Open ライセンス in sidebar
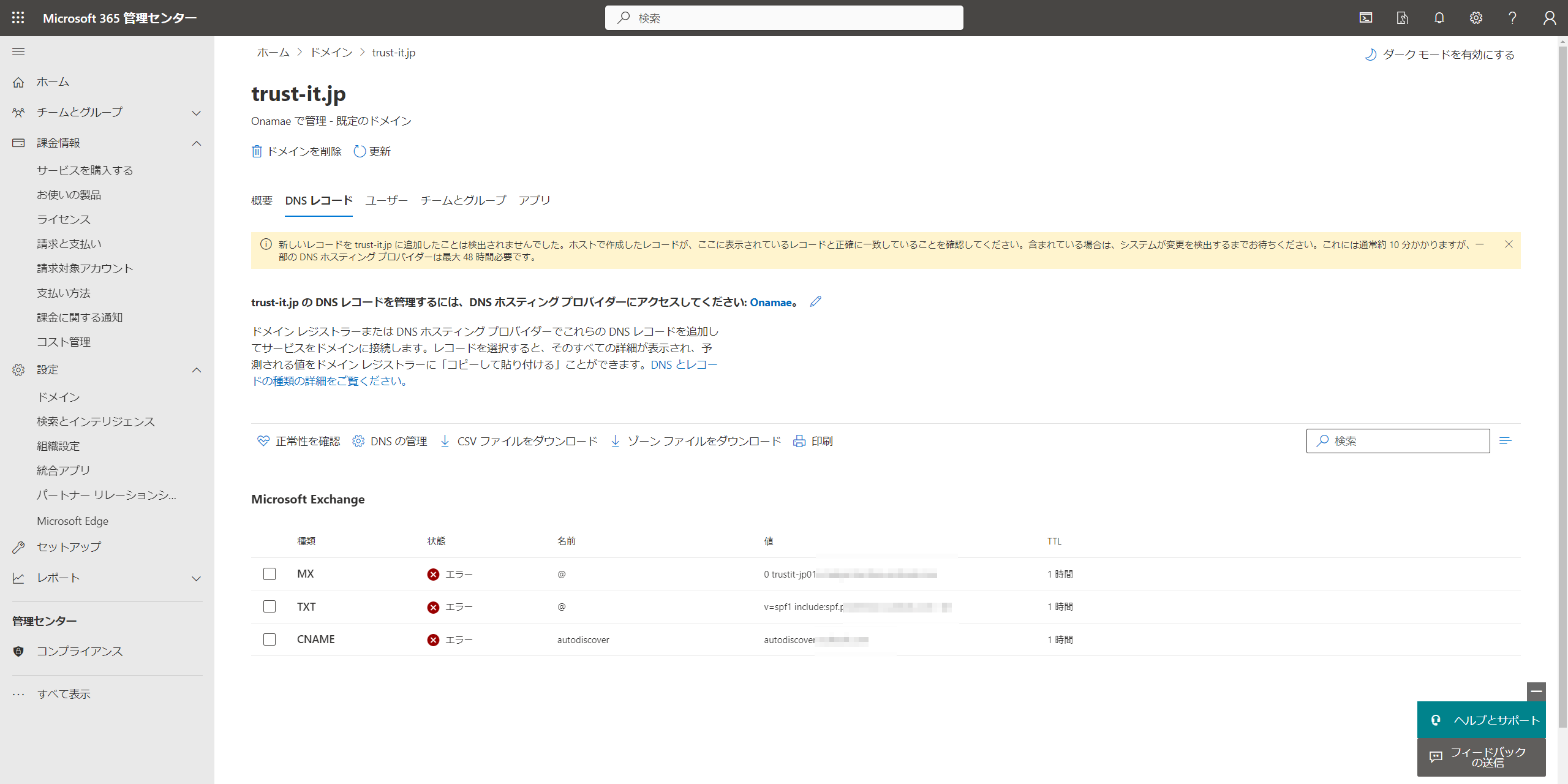Screen dimensions: 1568x784 (x=64, y=219)
